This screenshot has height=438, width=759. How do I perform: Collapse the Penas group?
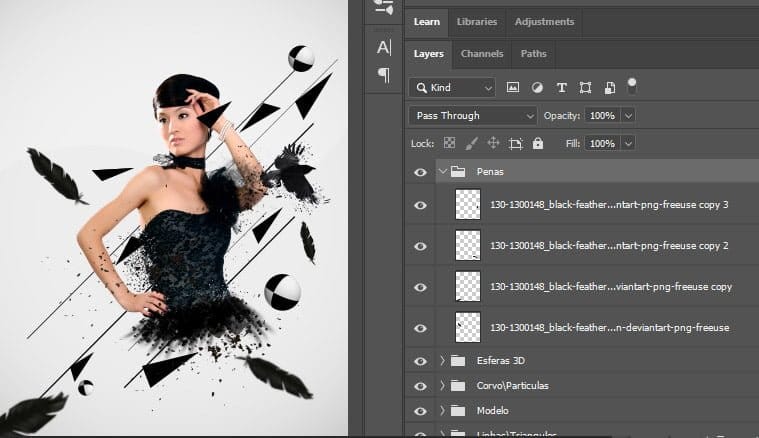coord(442,171)
